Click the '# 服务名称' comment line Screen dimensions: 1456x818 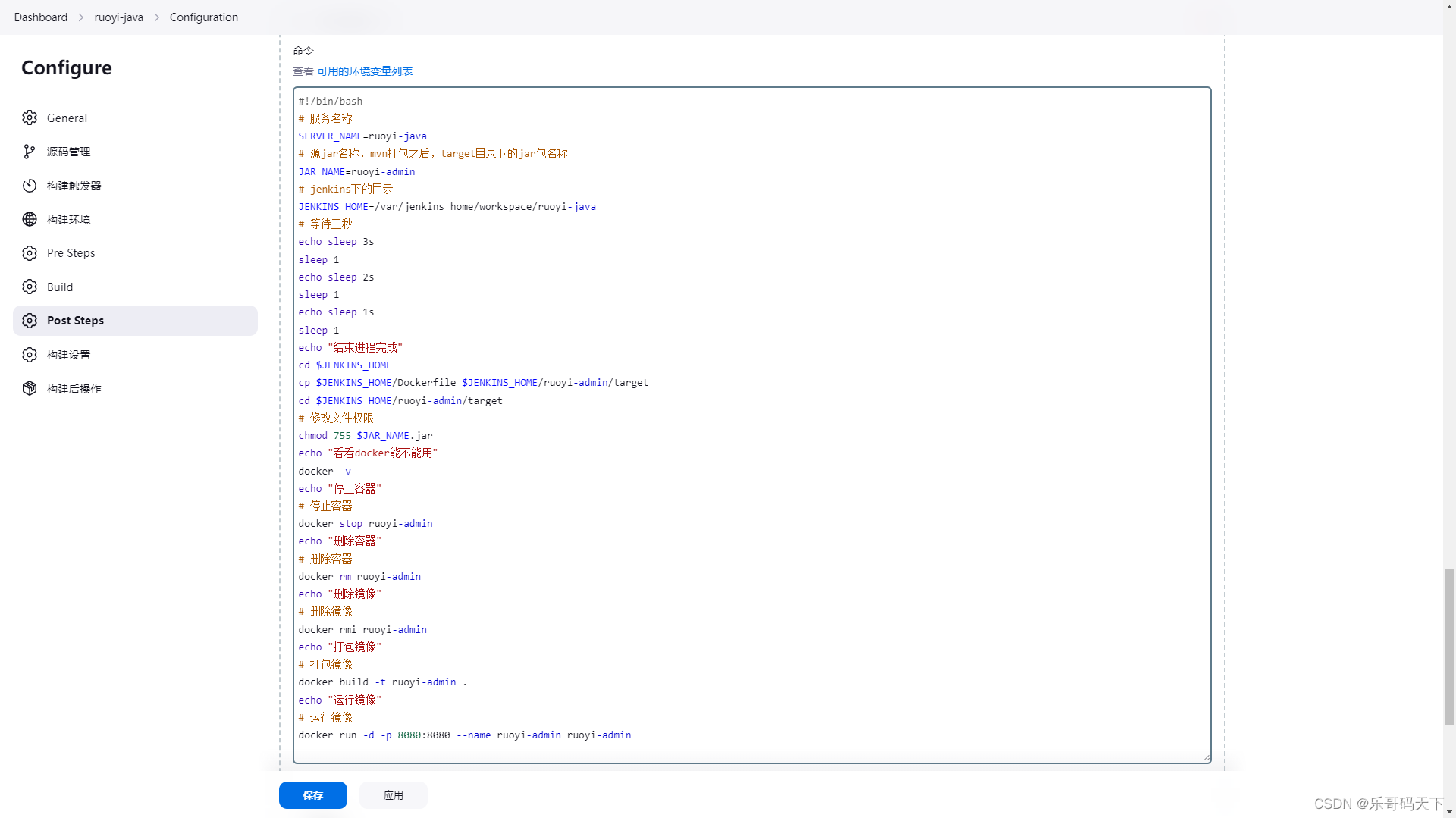pos(325,119)
